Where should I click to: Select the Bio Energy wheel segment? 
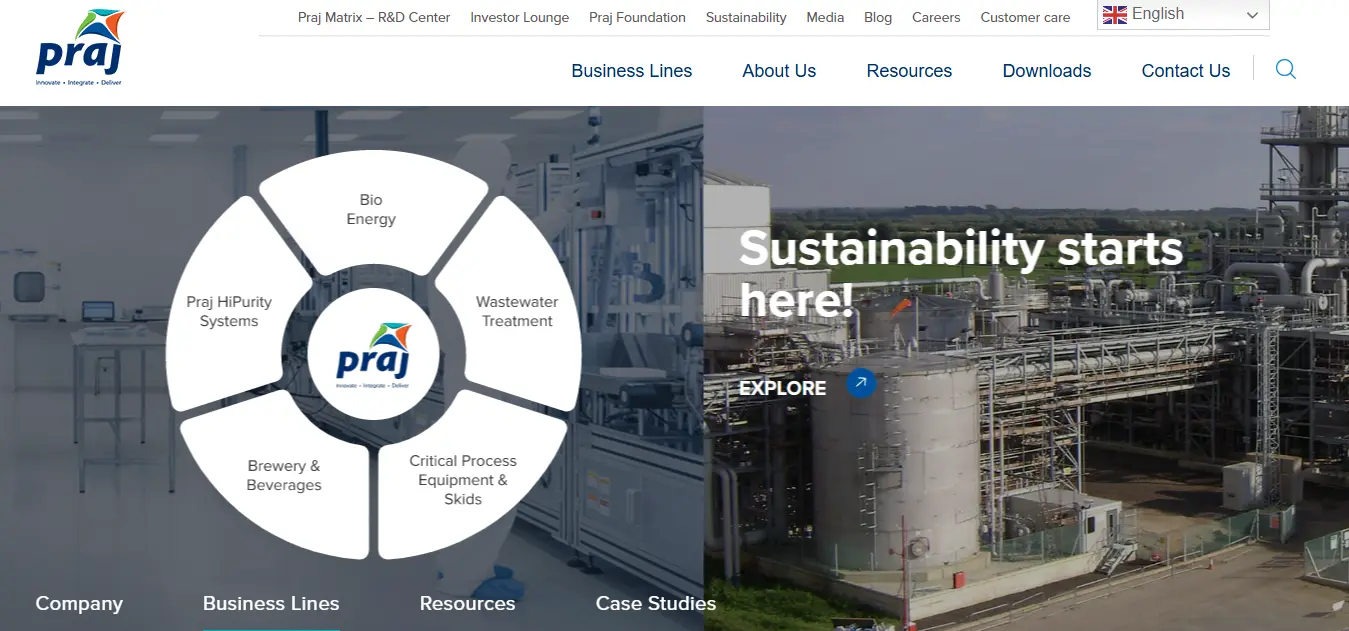point(371,209)
